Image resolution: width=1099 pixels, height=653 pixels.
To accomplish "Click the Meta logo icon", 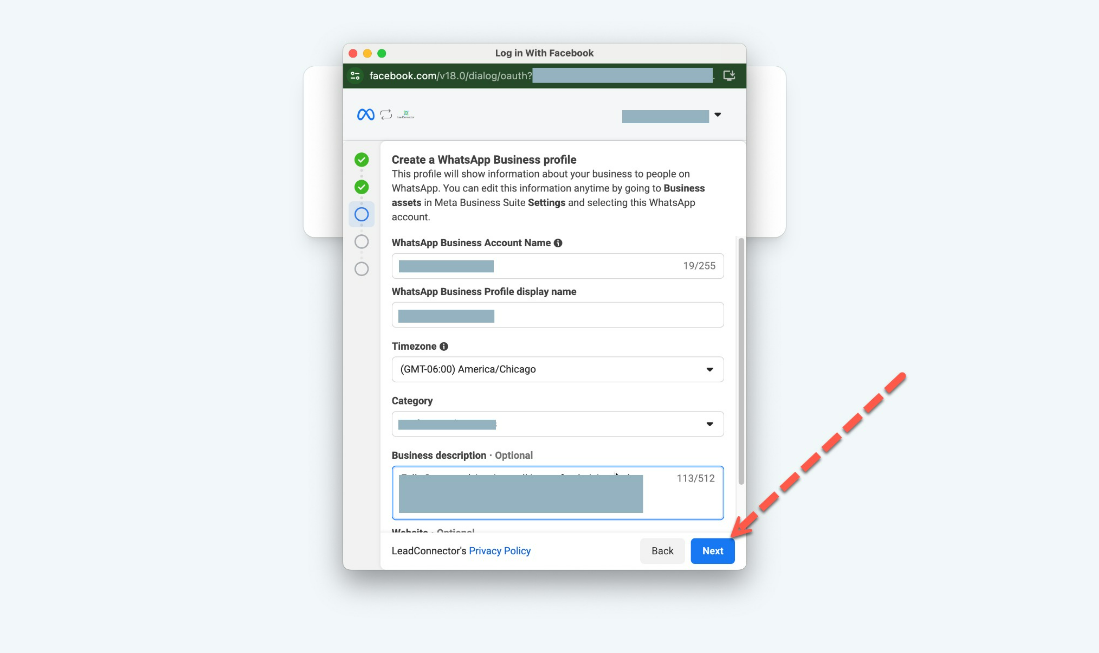I will (366, 115).
